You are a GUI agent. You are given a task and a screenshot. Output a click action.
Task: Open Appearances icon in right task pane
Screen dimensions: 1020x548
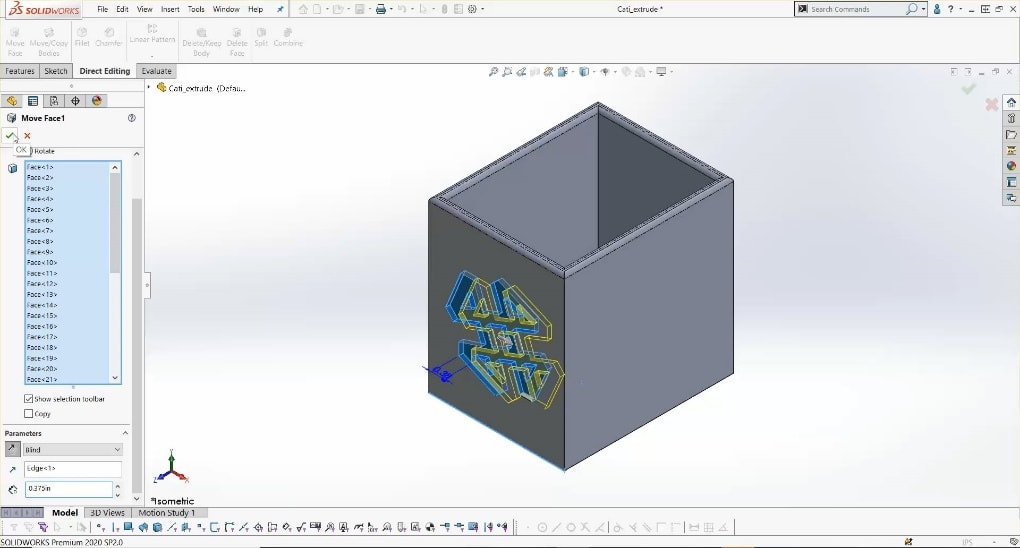(1011, 166)
